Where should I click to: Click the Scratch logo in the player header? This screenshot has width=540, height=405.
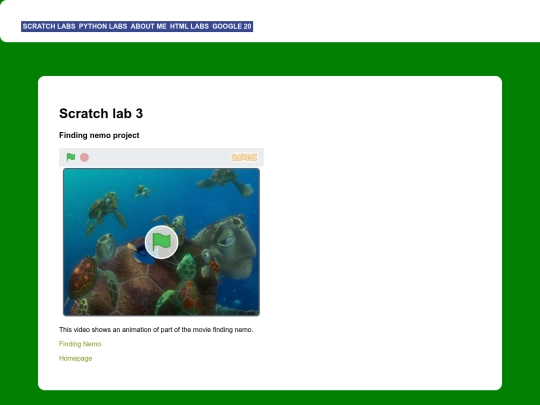(244, 157)
